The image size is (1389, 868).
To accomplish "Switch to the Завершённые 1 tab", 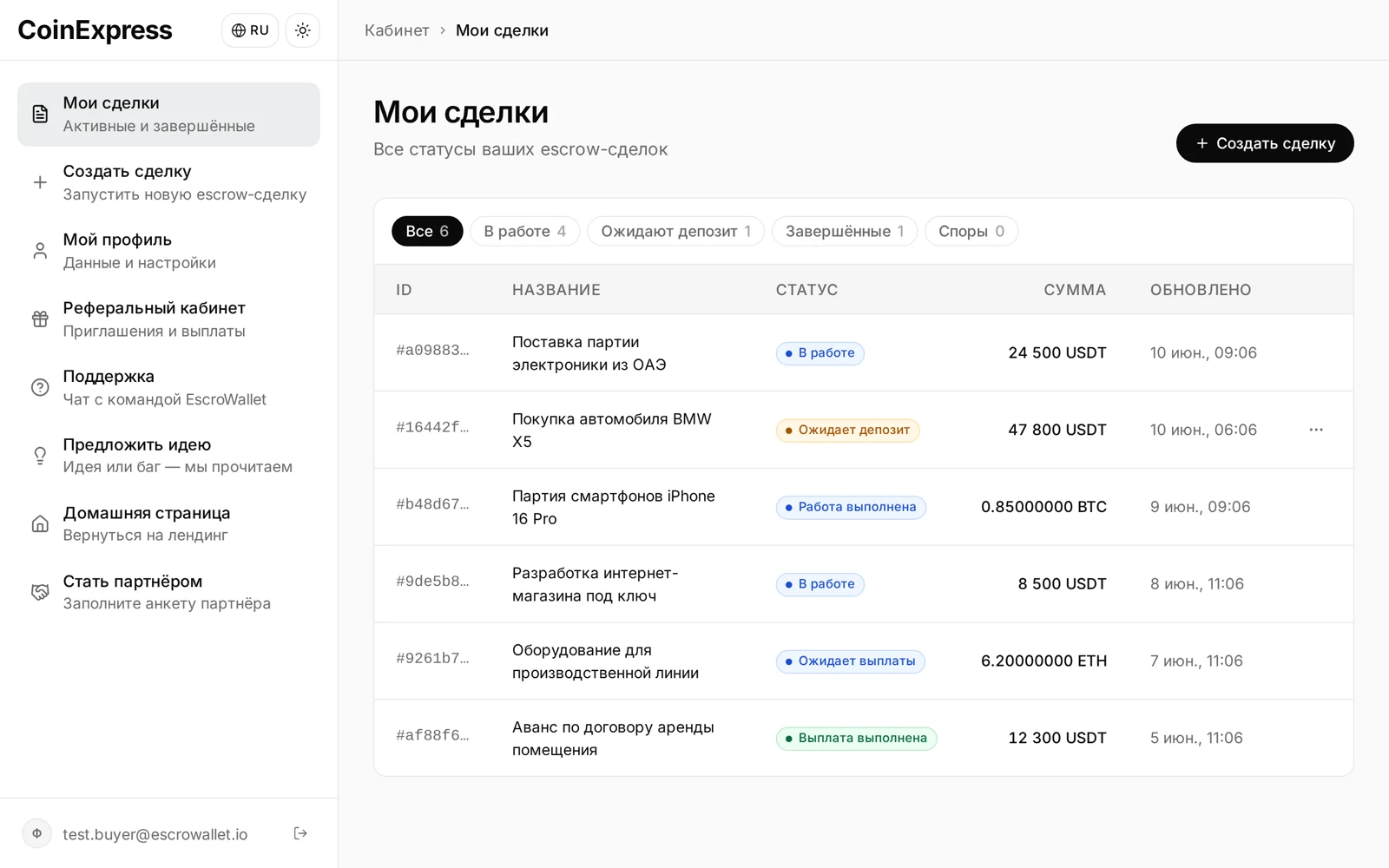I will click(845, 231).
